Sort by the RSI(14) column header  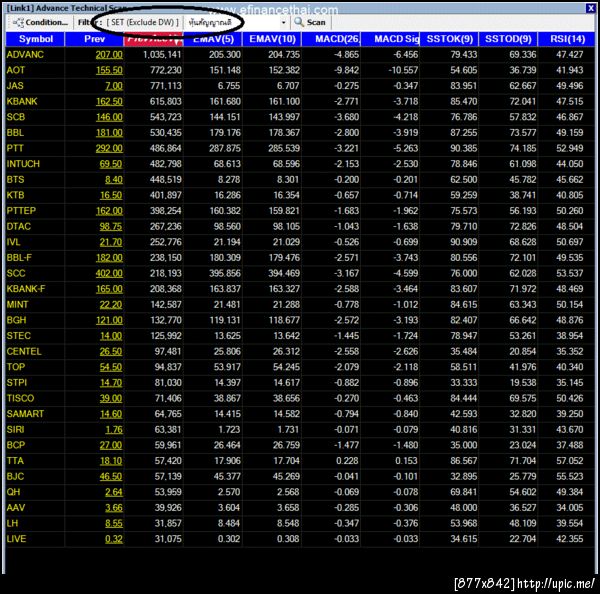coord(567,39)
